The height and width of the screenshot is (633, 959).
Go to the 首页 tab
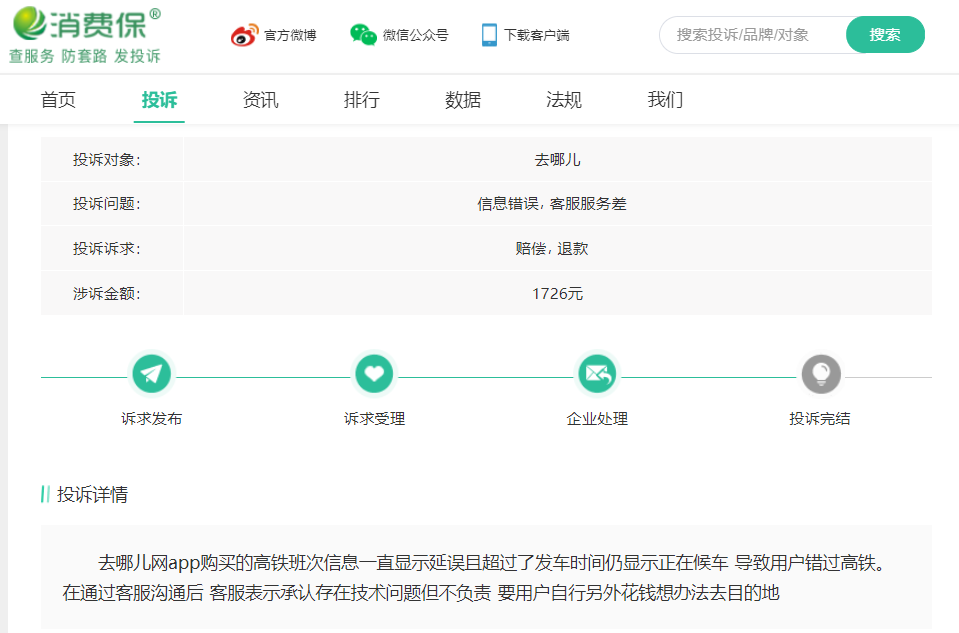click(x=58, y=100)
